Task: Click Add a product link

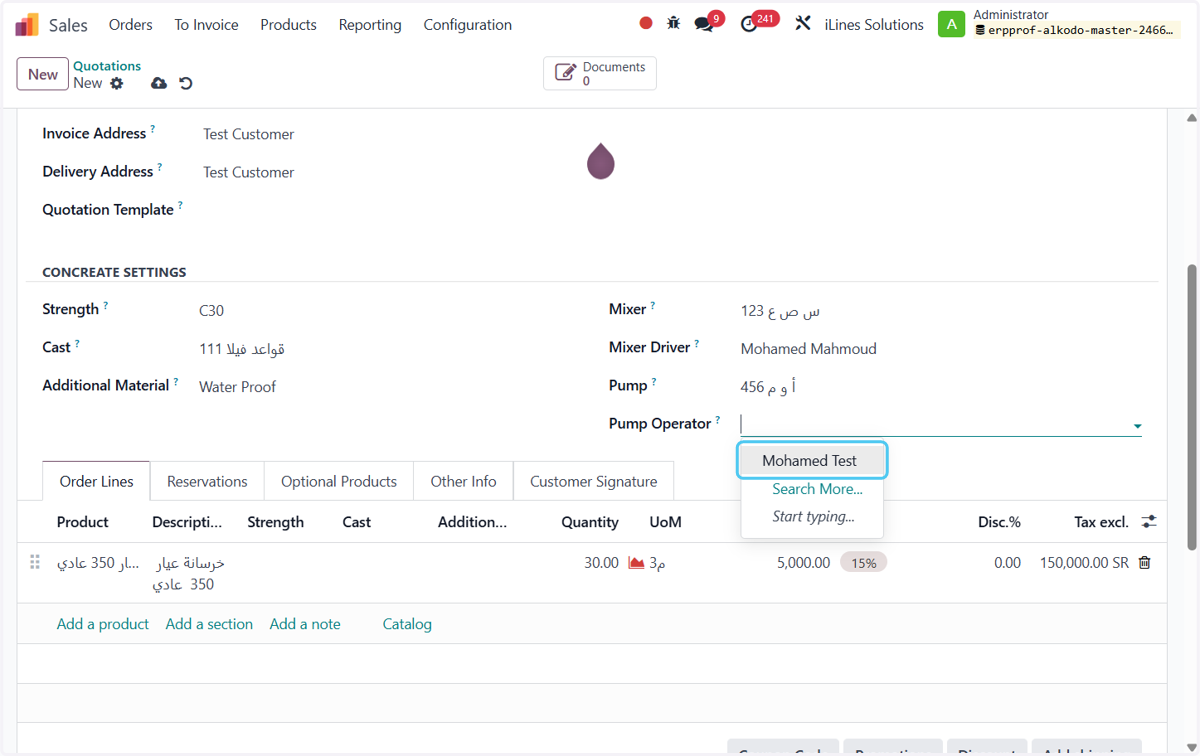Action: [x=103, y=624]
